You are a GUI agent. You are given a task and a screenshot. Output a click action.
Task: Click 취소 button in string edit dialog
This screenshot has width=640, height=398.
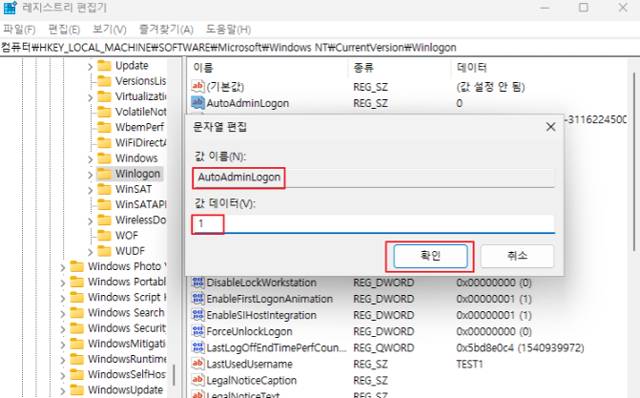(x=517, y=256)
